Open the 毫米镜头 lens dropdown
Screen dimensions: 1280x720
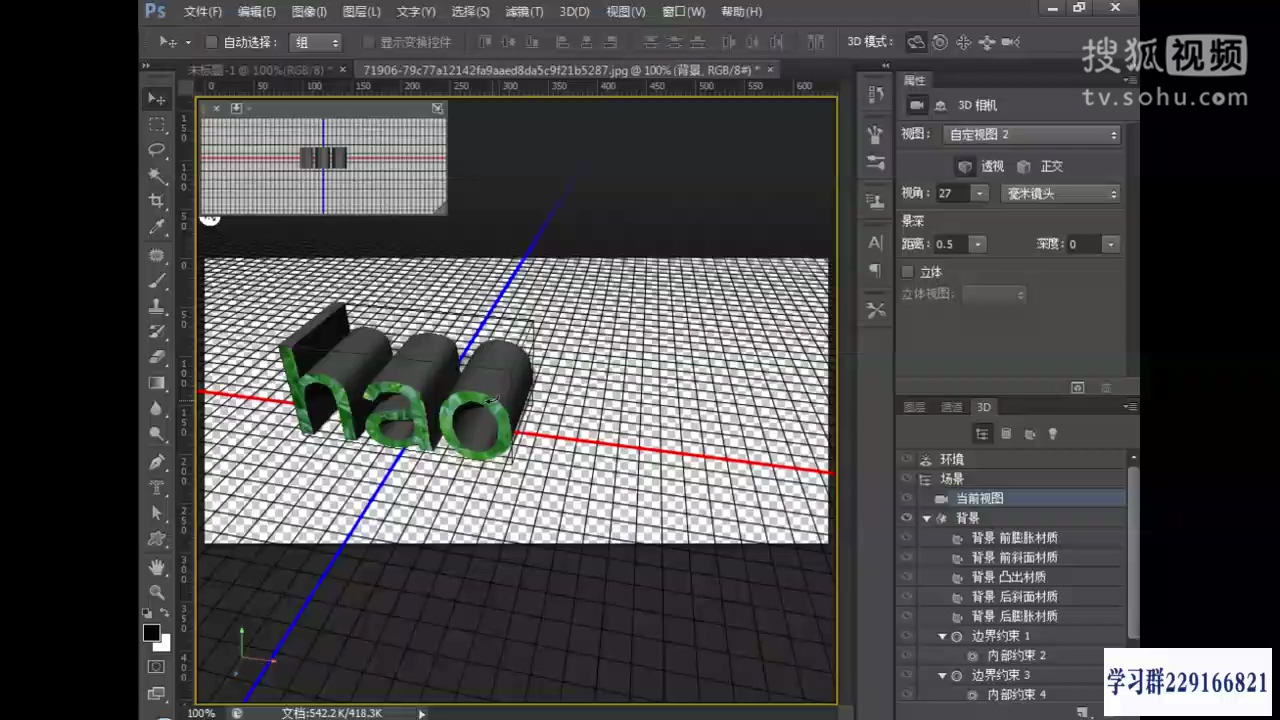[1060, 193]
